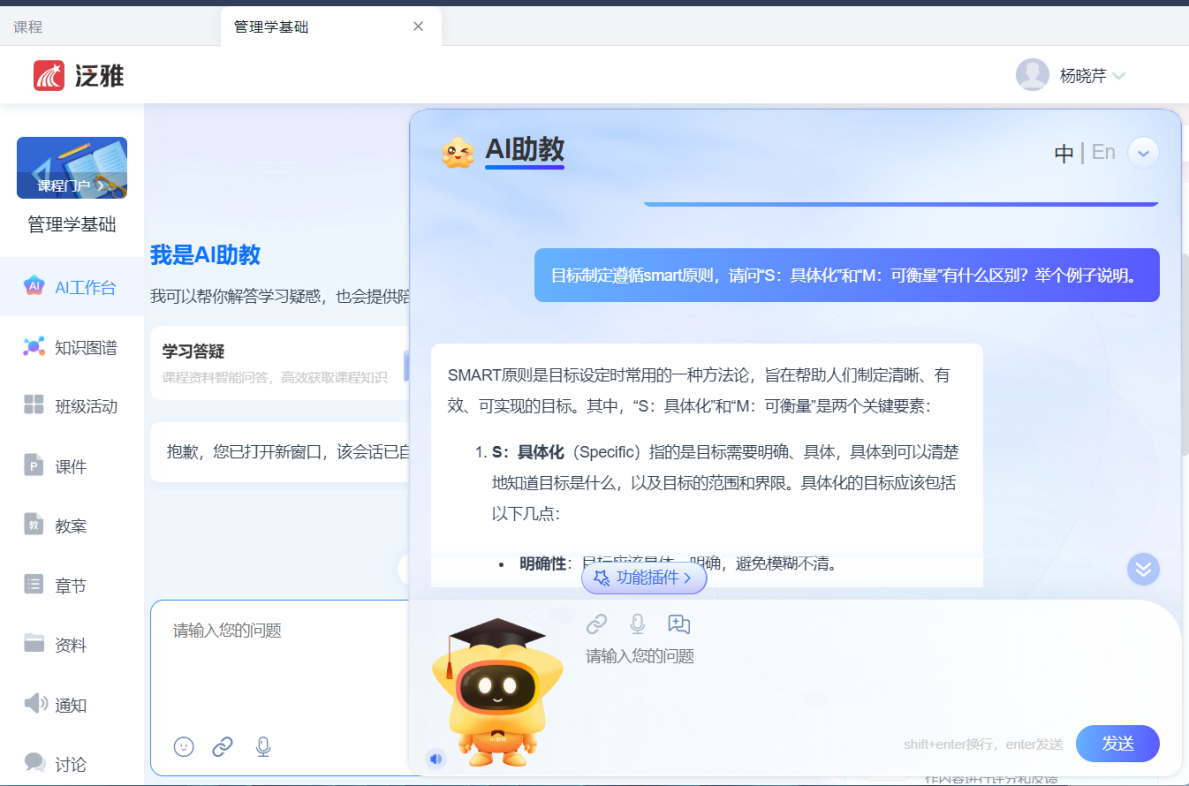
Task: Switch AI助教 language to 中
Action: click(x=1064, y=153)
